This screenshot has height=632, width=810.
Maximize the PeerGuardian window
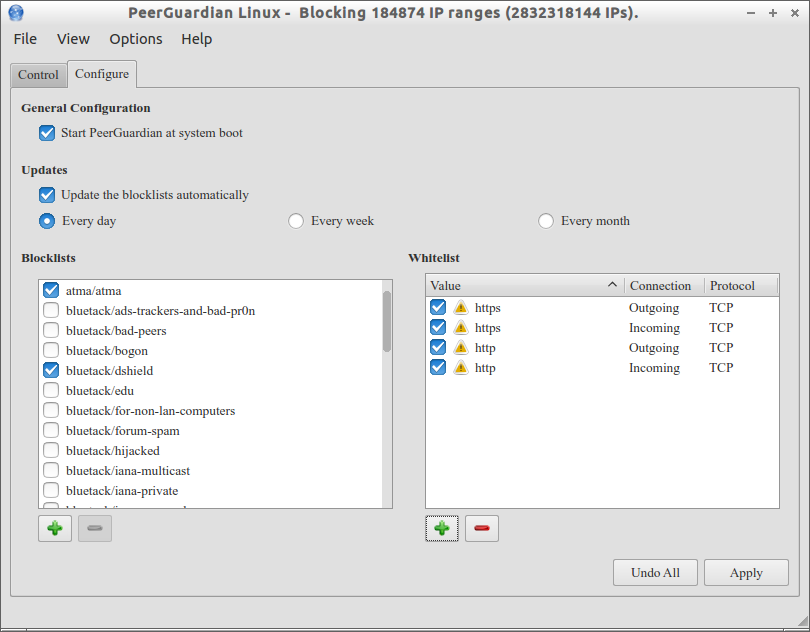click(773, 13)
